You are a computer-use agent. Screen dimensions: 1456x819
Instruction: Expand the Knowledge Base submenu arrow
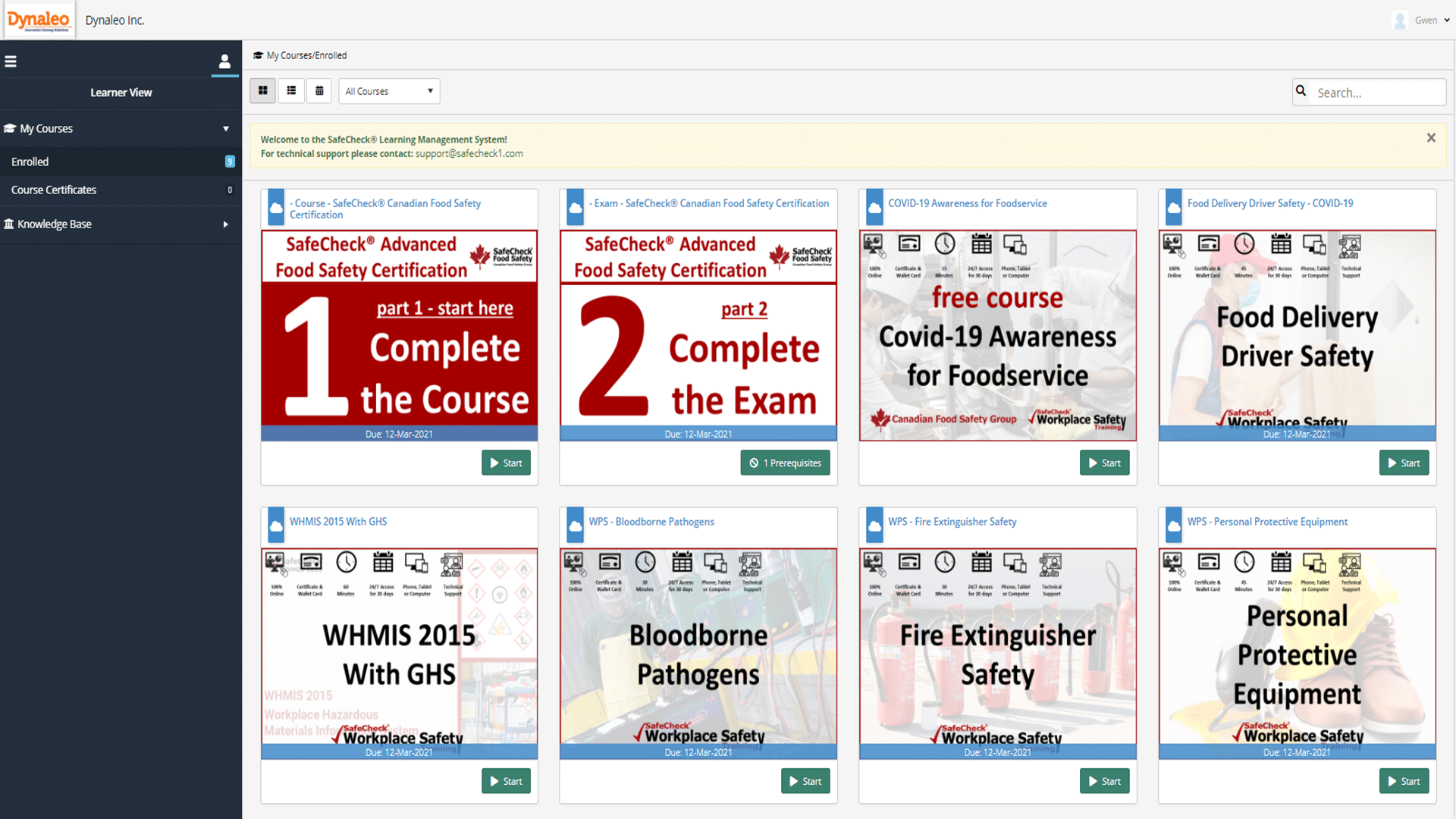pos(225,224)
